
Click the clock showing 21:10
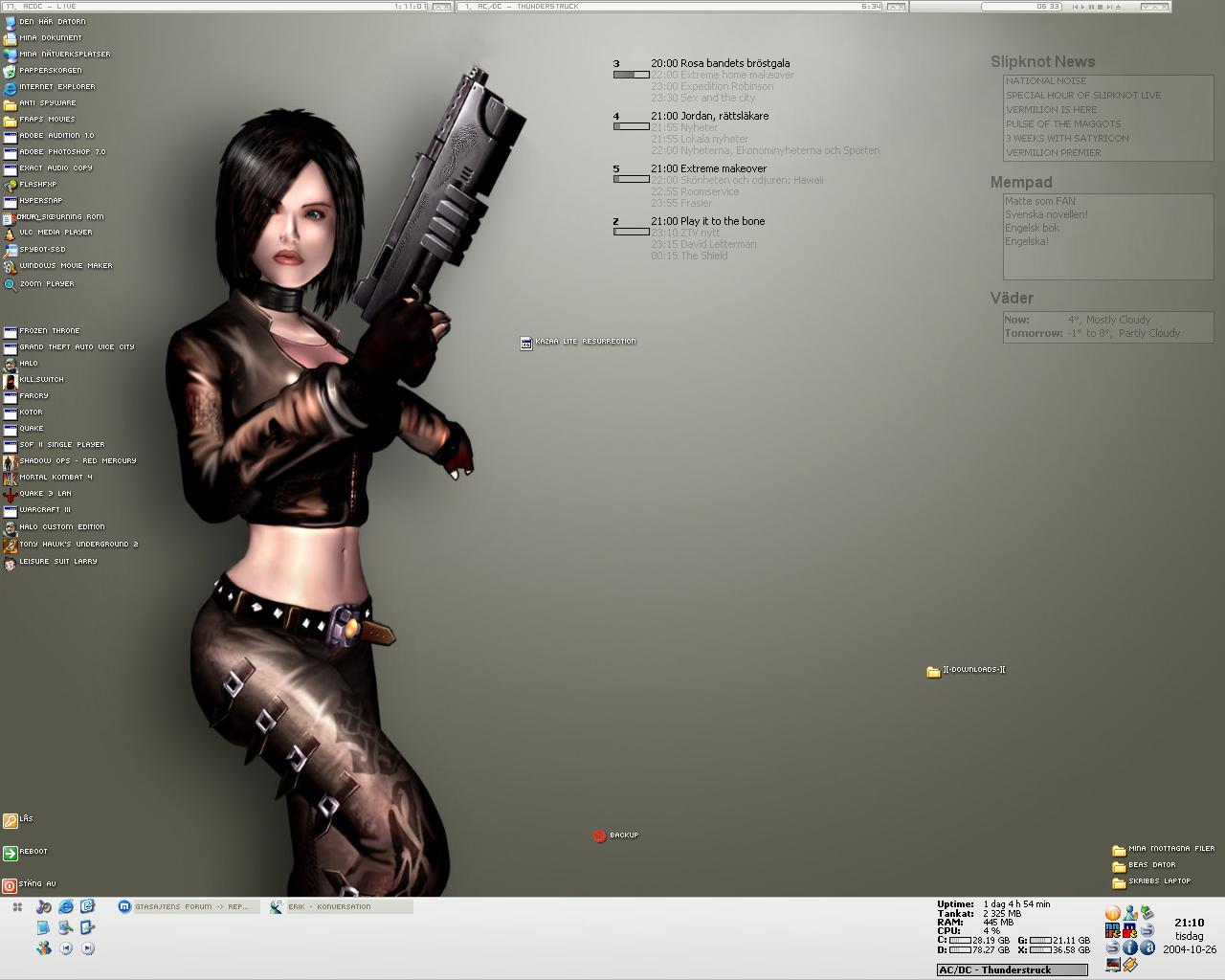tap(1190, 923)
